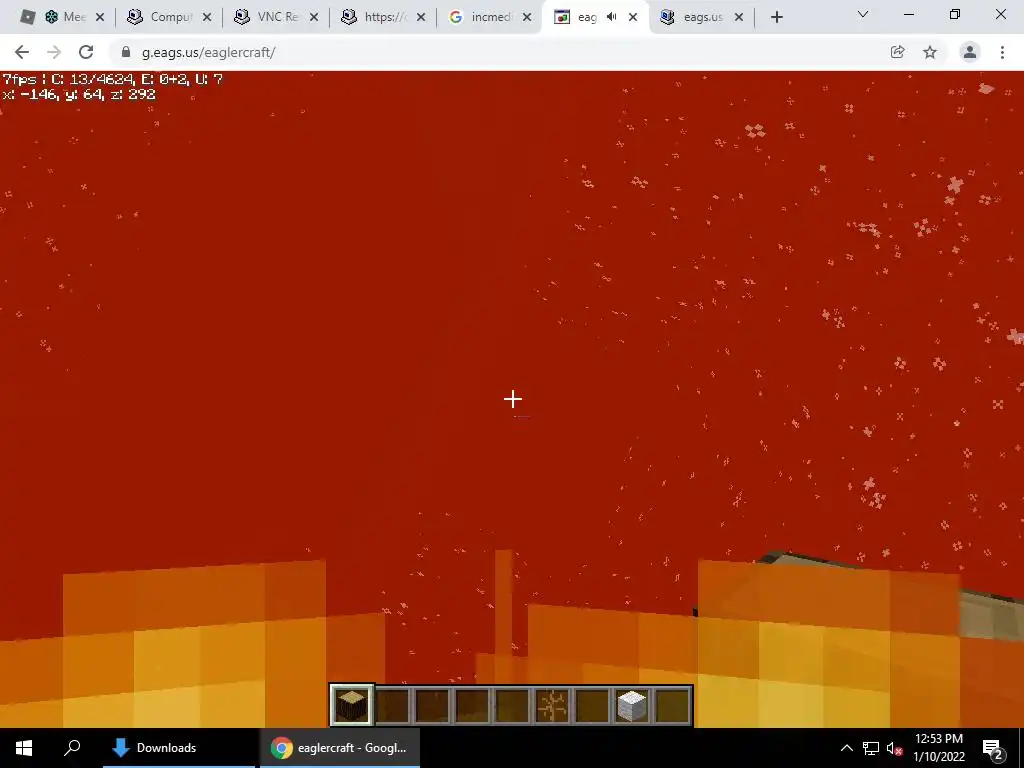Viewport: 1024px width, 768px height.
Task: Mute audio on the eag tab
Action: click(611, 17)
